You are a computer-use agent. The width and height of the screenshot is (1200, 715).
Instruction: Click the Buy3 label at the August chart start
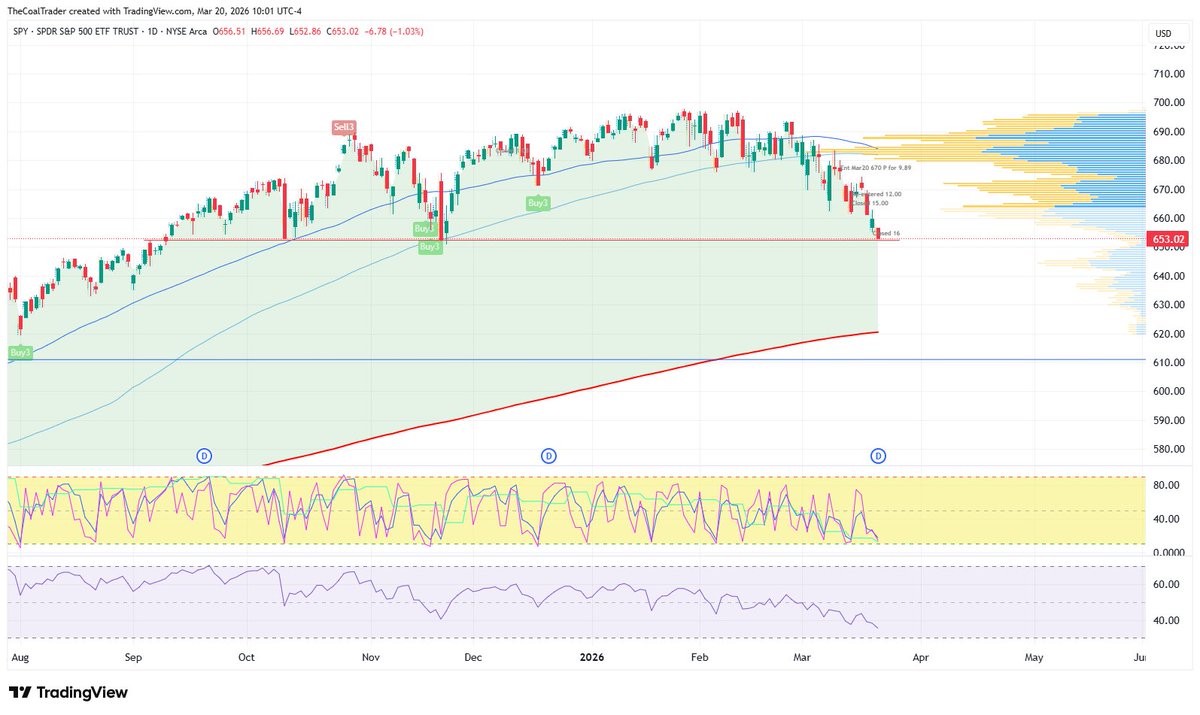[x=20, y=353]
